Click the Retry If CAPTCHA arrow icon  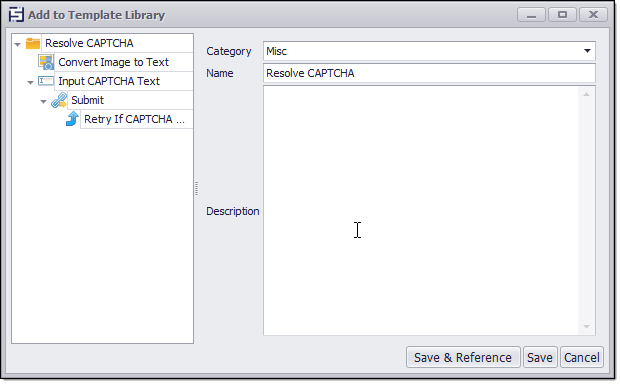click(72, 119)
